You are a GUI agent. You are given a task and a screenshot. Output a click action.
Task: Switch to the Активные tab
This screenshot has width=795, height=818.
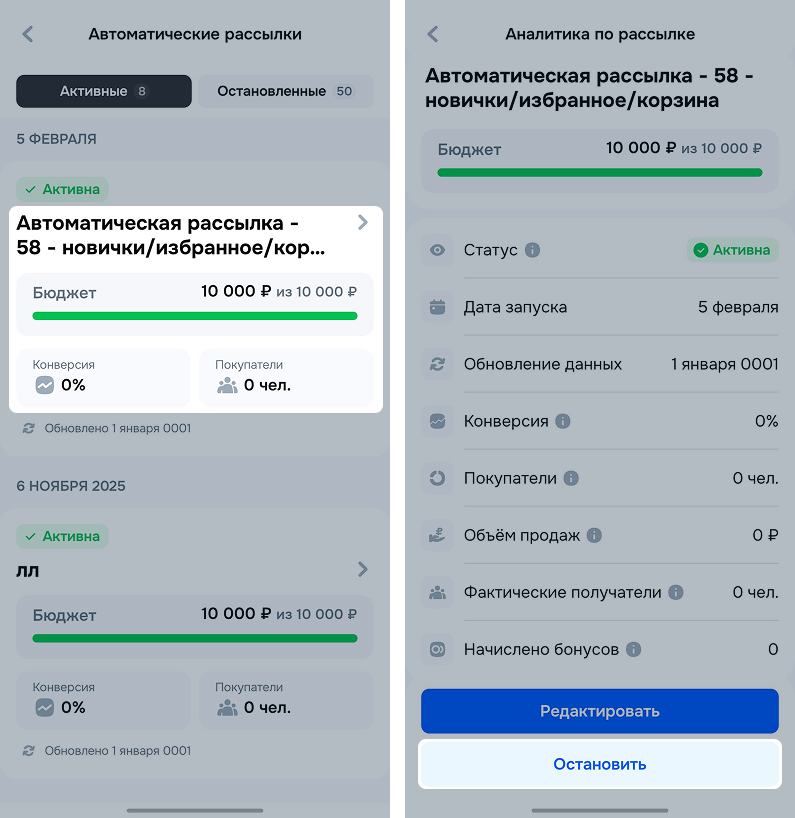pos(103,91)
